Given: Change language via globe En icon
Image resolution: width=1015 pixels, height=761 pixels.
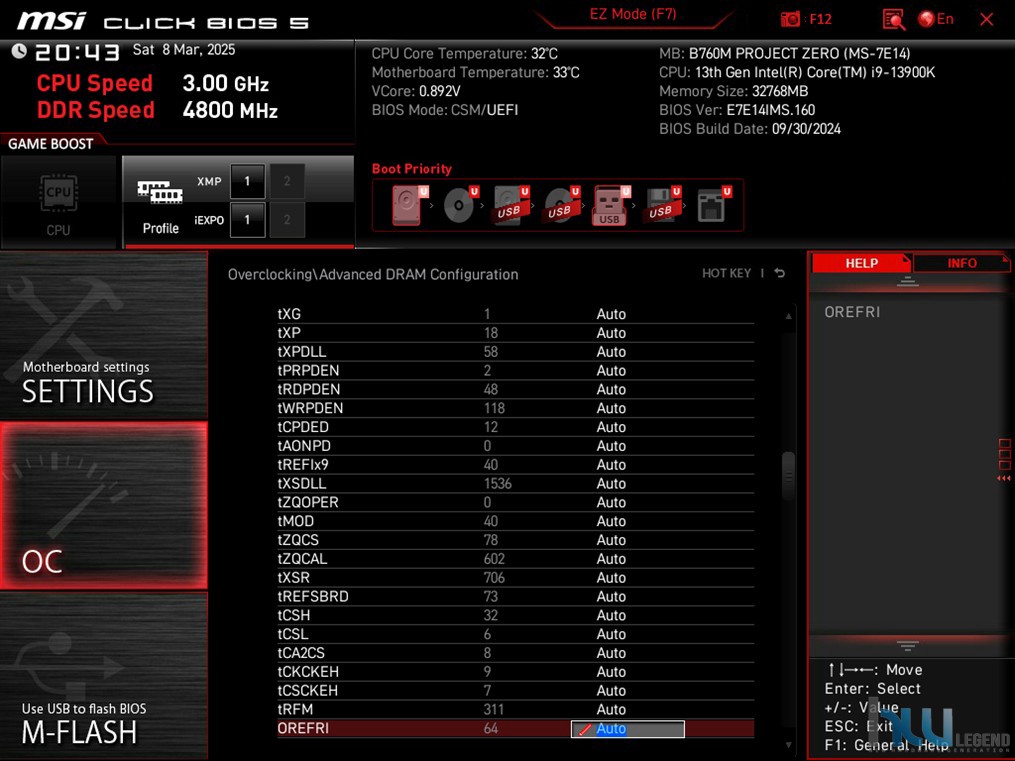Looking at the screenshot, I should 936,19.
